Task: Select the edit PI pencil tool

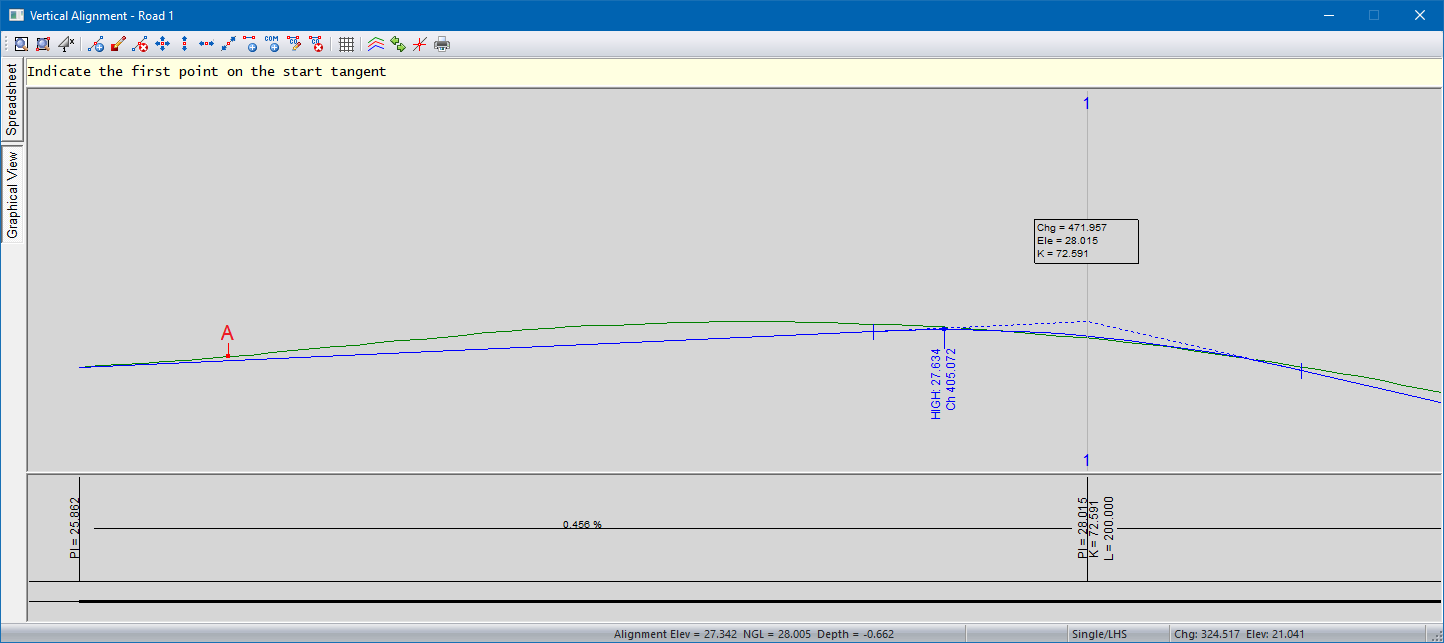Action: pyautogui.click(x=118, y=44)
